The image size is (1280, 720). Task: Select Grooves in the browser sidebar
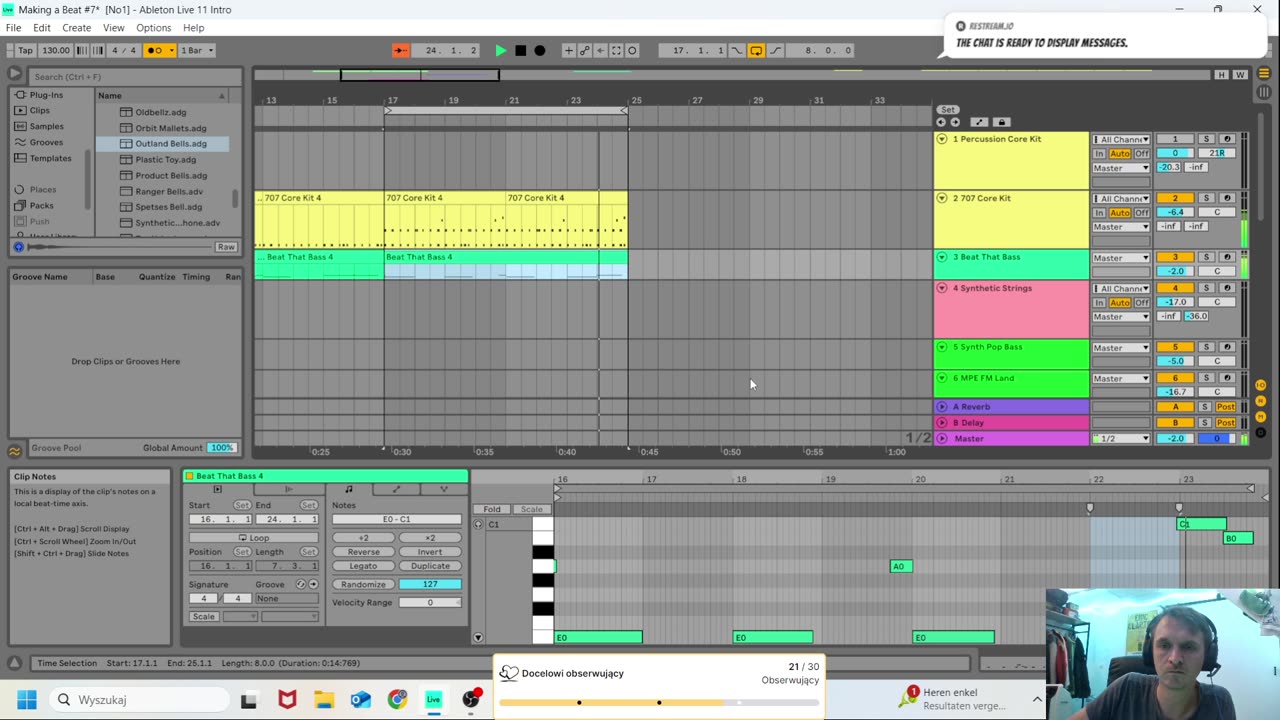[46, 142]
